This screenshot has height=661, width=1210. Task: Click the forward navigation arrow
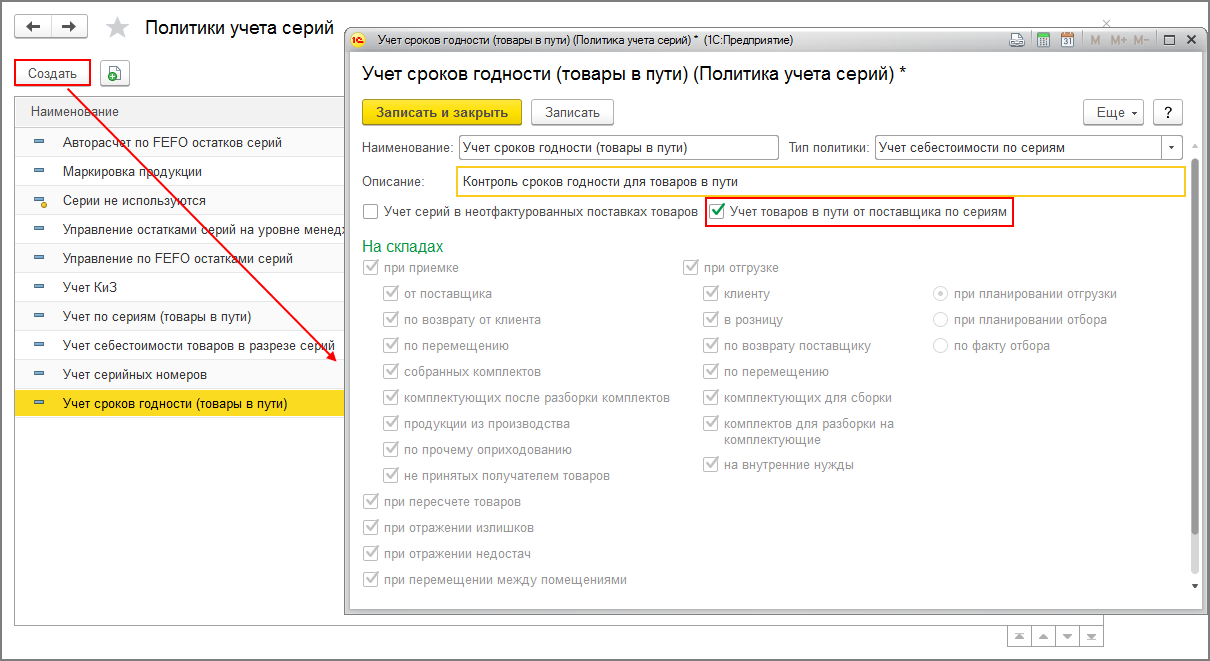[x=69, y=27]
